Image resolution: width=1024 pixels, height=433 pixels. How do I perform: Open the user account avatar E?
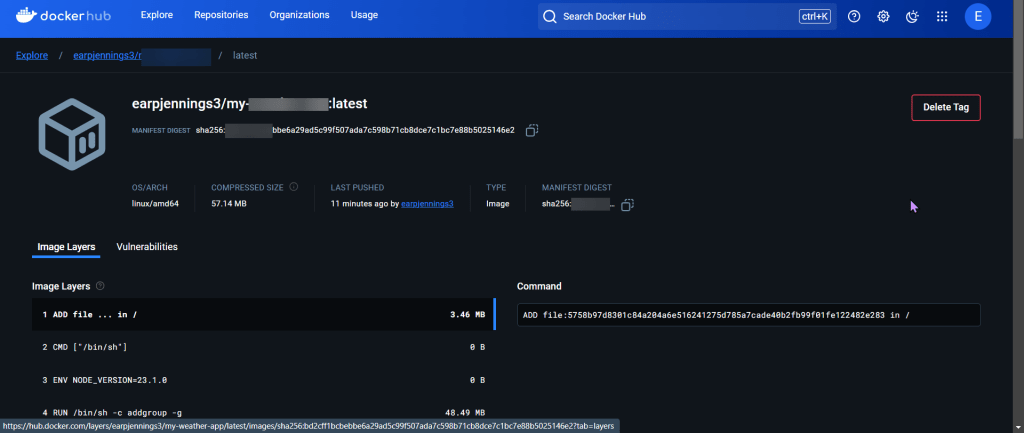[x=978, y=16]
